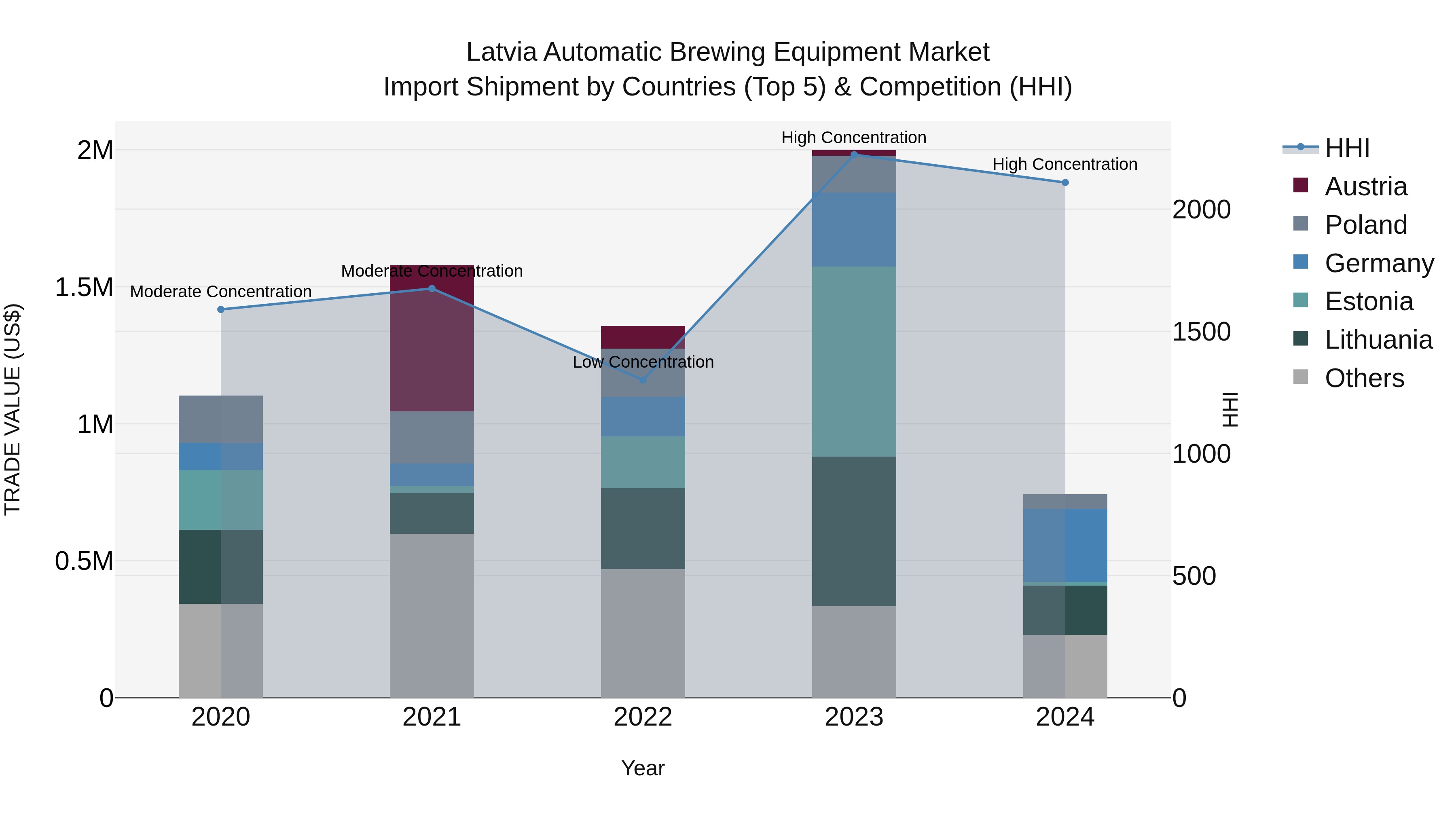Click the Austria segment in 2021 bar
Viewport: 1456px width, 819px height.
tap(432, 339)
